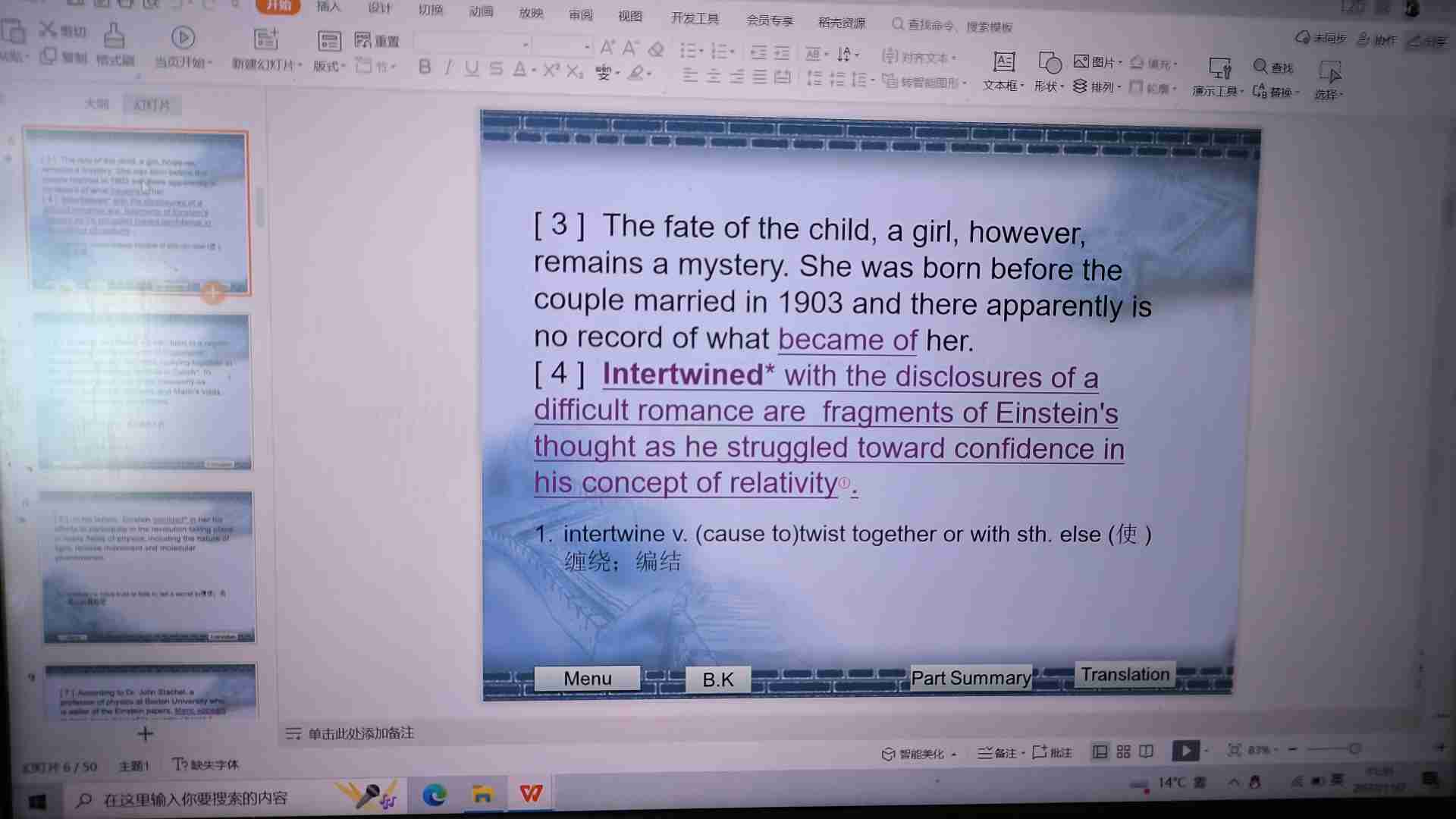
Task: Switch to slide sorter grid view
Action: tap(1123, 752)
